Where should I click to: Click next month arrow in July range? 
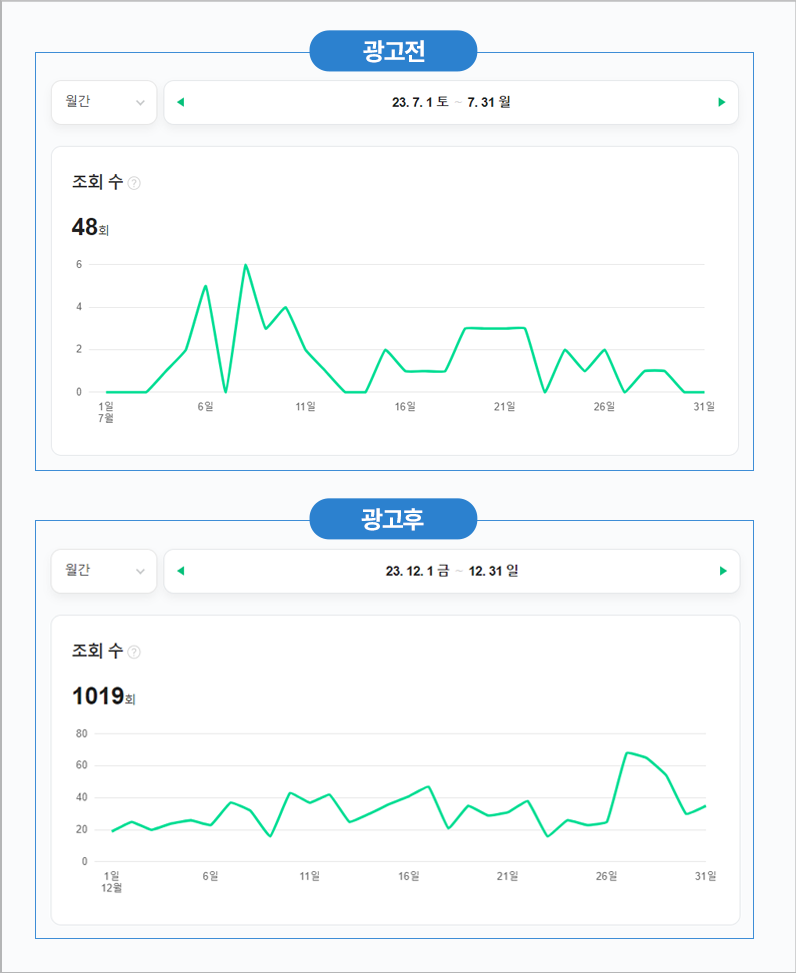tap(722, 102)
